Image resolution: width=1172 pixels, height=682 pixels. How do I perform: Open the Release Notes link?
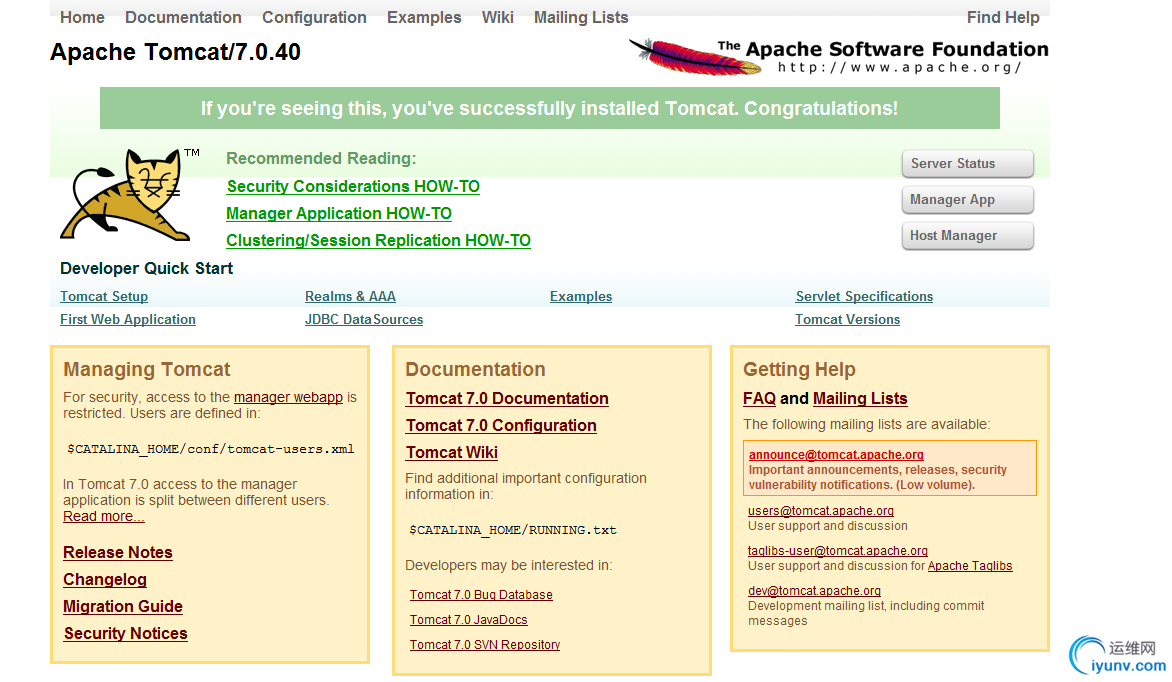coord(118,552)
